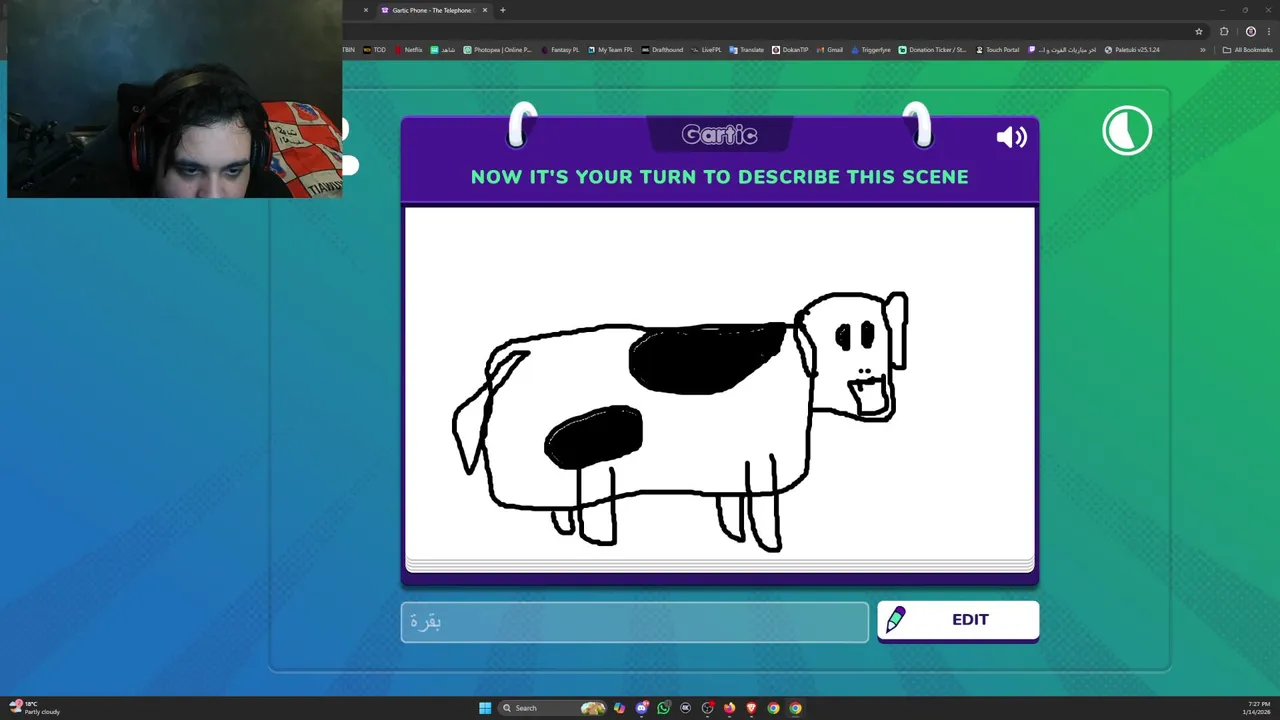Open the Gmail bookmark

[830, 50]
